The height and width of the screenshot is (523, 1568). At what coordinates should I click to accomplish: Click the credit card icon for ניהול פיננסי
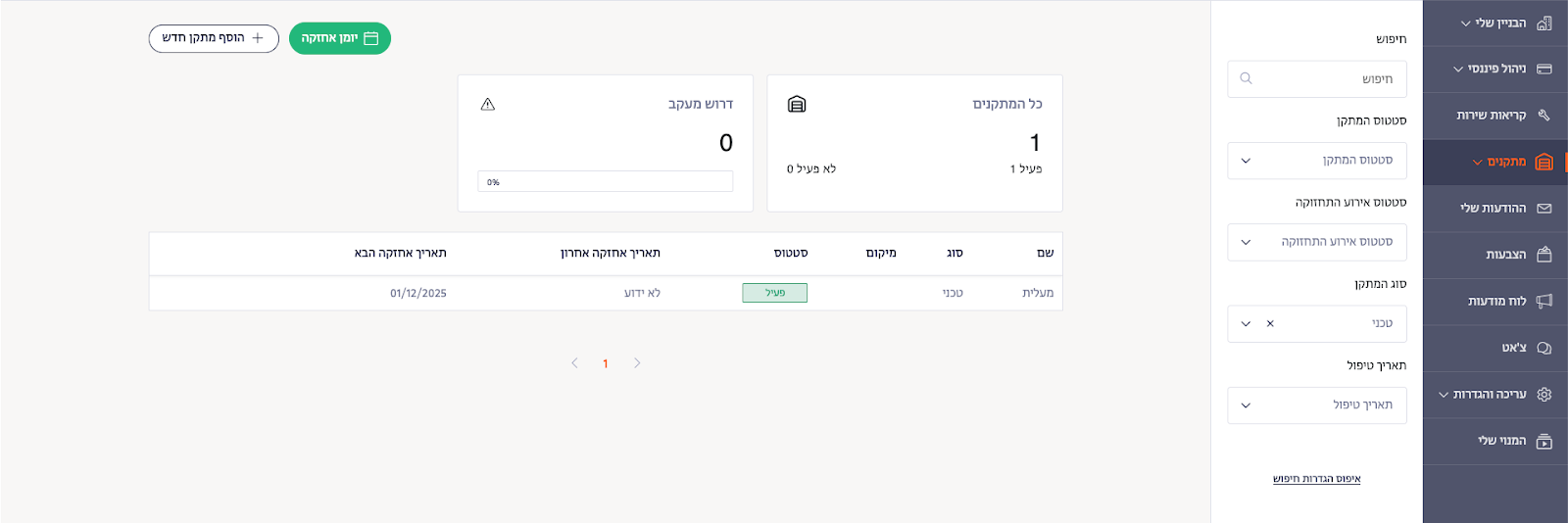pos(1544,69)
